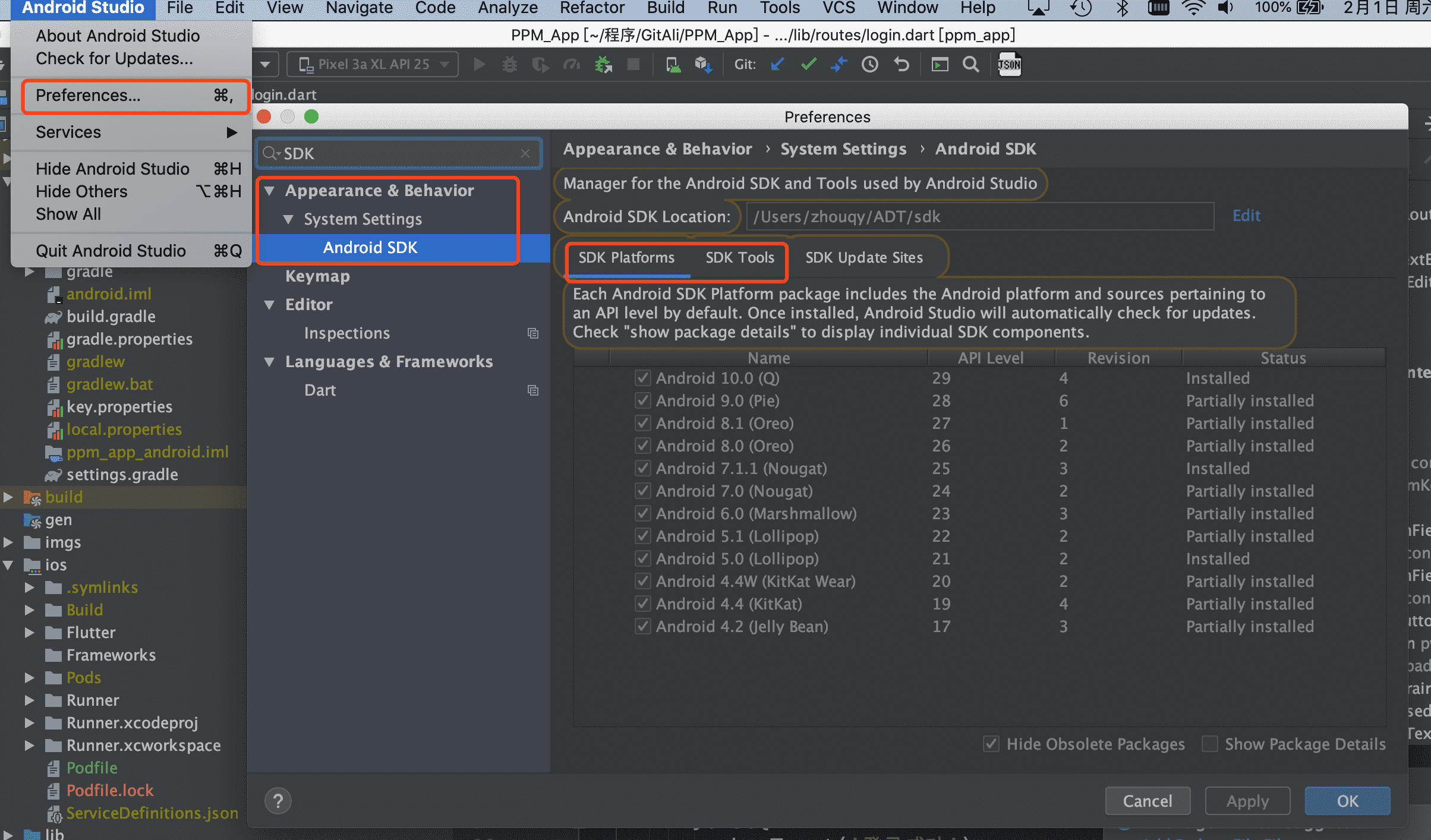Toggle Android 6.0 (Marshmallow) checkbox
This screenshot has height=840, width=1431.
[642, 513]
